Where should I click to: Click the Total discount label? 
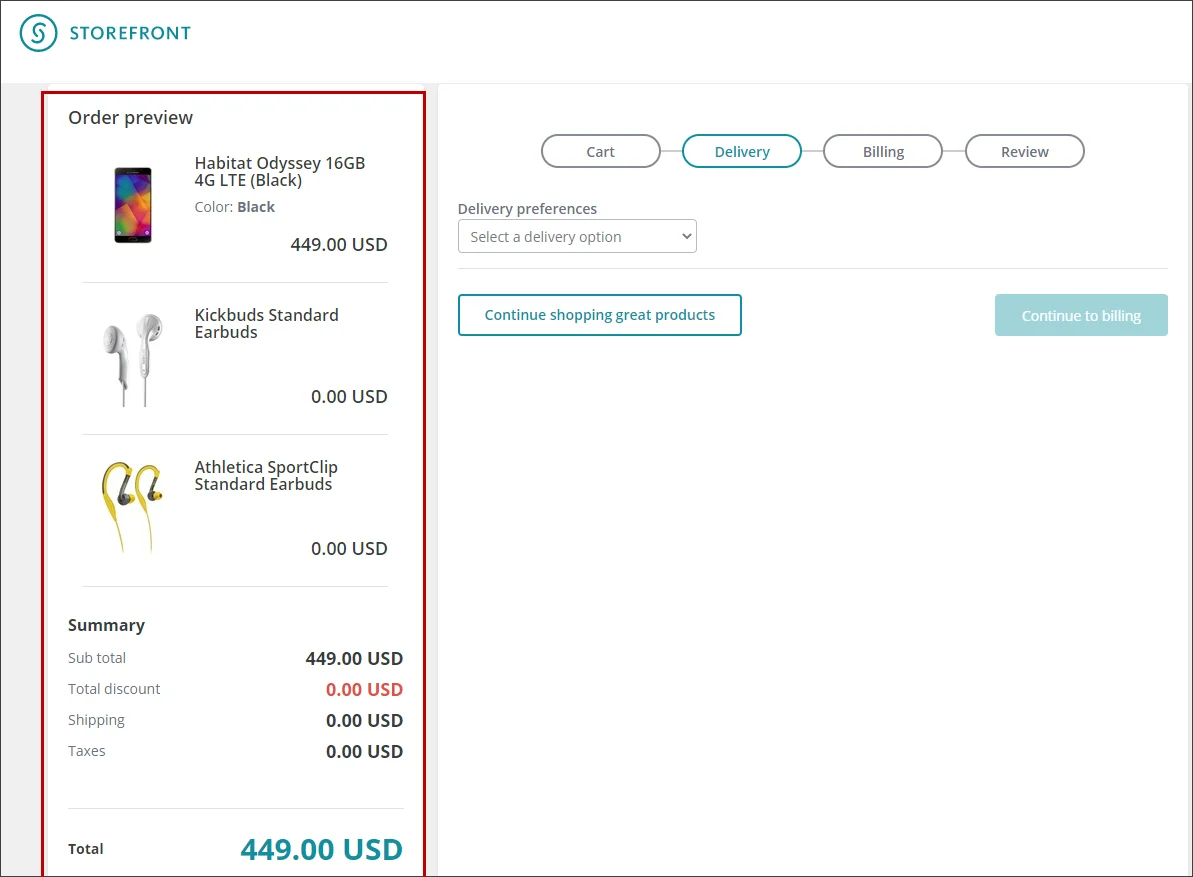[x=114, y=689]
